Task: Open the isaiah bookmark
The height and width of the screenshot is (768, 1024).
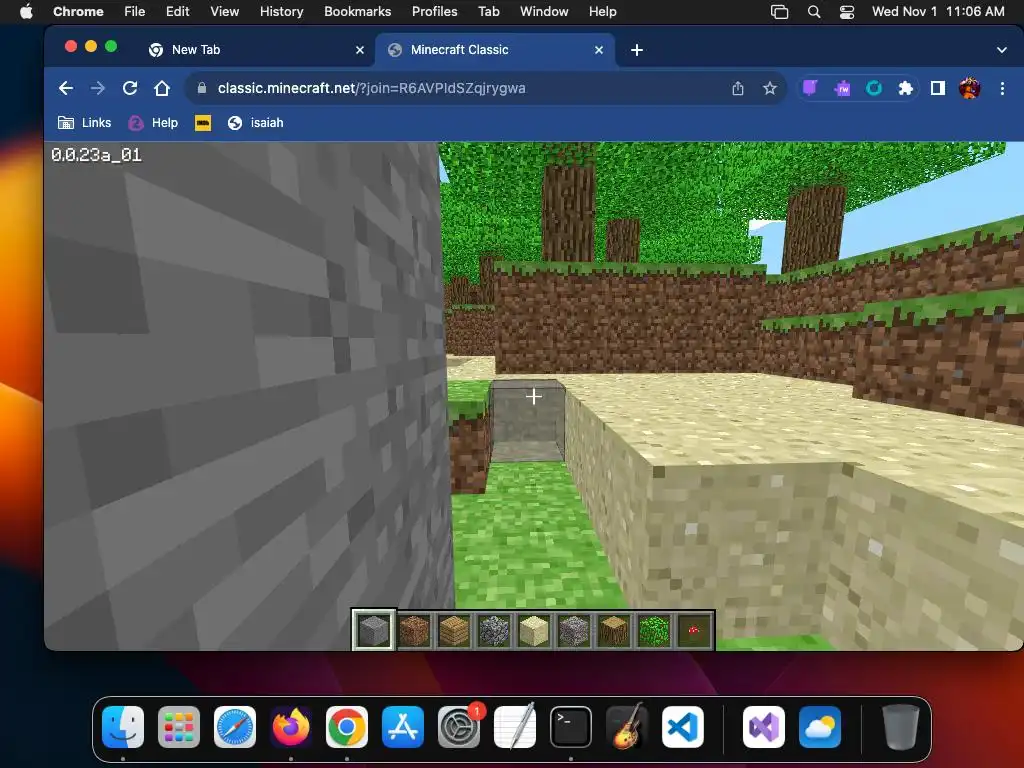Action: coord(255,123)
